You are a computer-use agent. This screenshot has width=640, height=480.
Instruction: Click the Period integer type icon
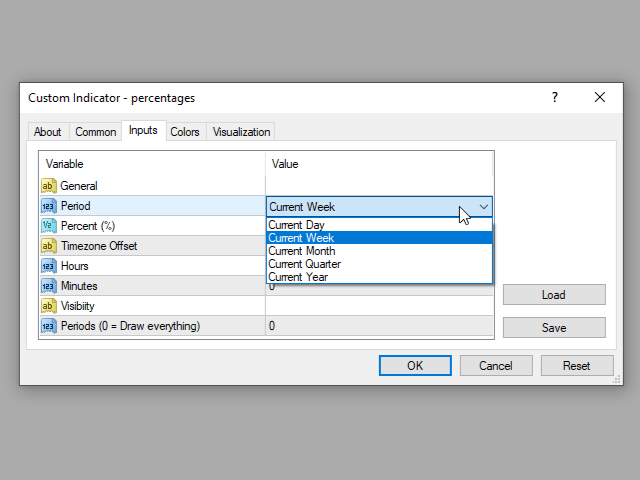click(x=49, y=206)
